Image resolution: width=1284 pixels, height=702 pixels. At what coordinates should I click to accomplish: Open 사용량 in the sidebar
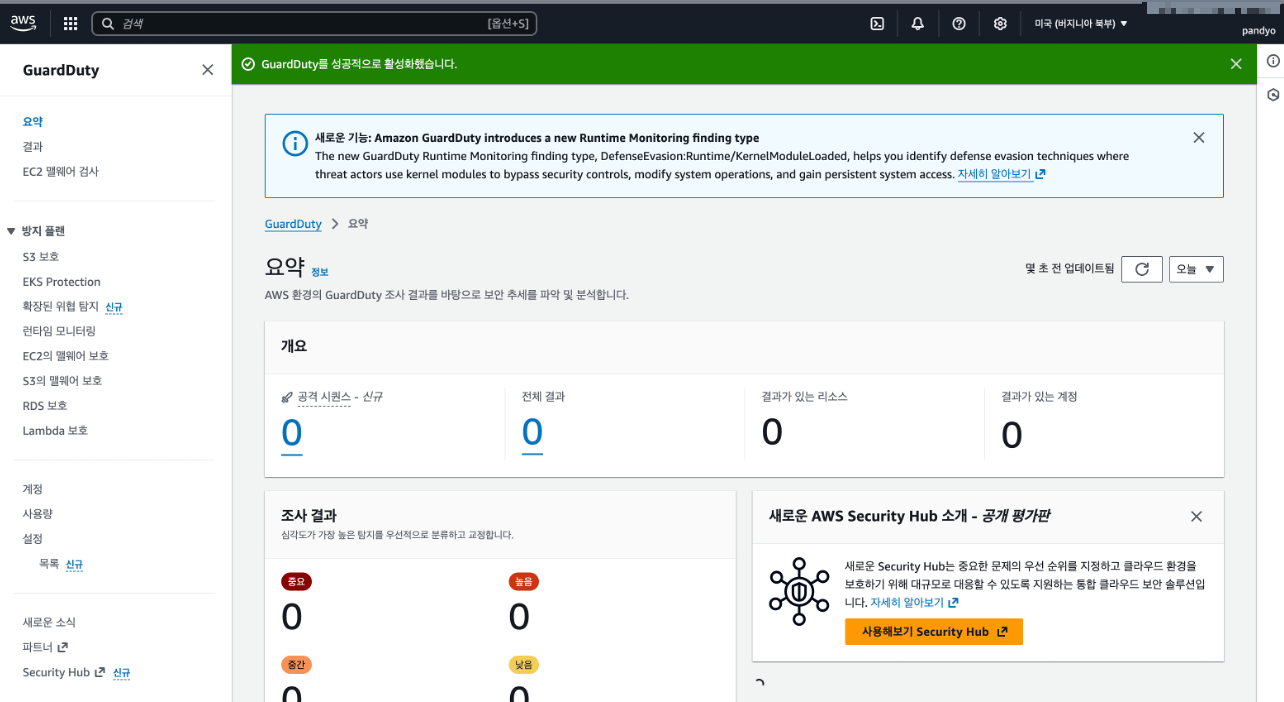[38, 513]
